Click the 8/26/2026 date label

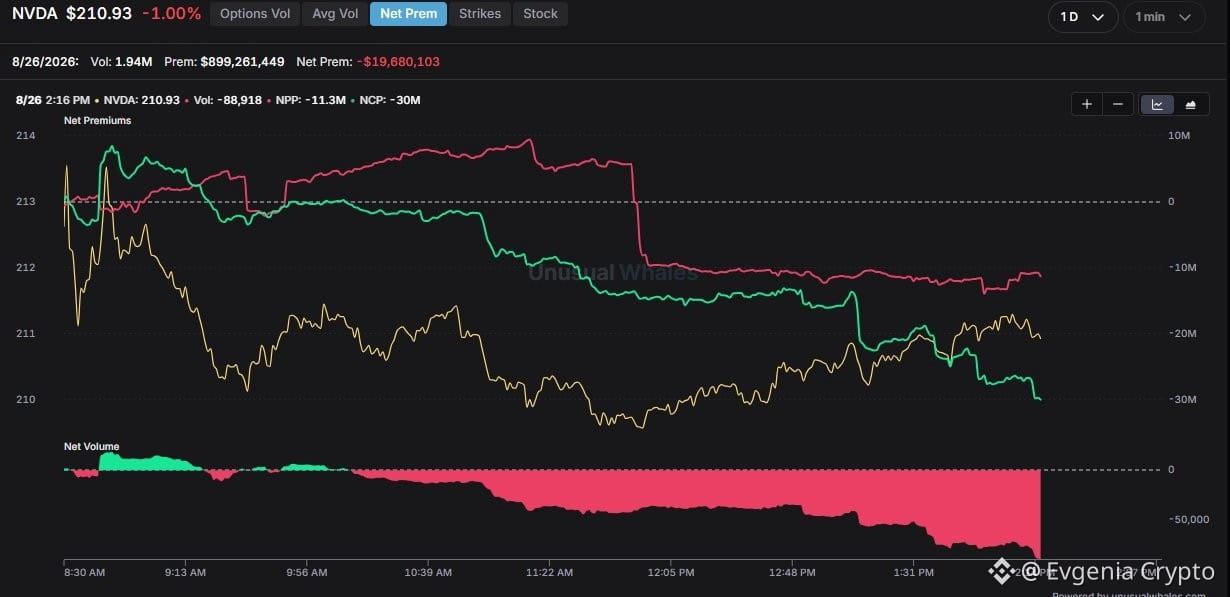44,62
